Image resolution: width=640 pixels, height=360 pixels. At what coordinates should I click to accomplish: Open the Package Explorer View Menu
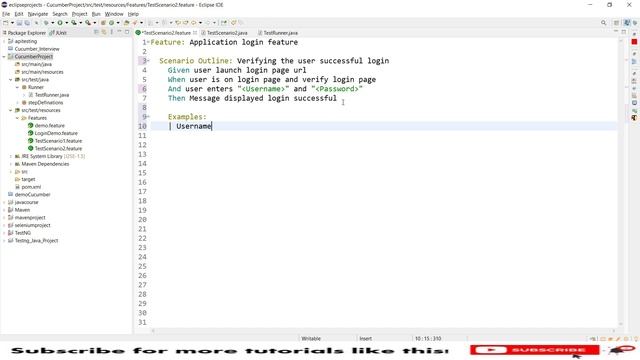[x=111, y=32]
